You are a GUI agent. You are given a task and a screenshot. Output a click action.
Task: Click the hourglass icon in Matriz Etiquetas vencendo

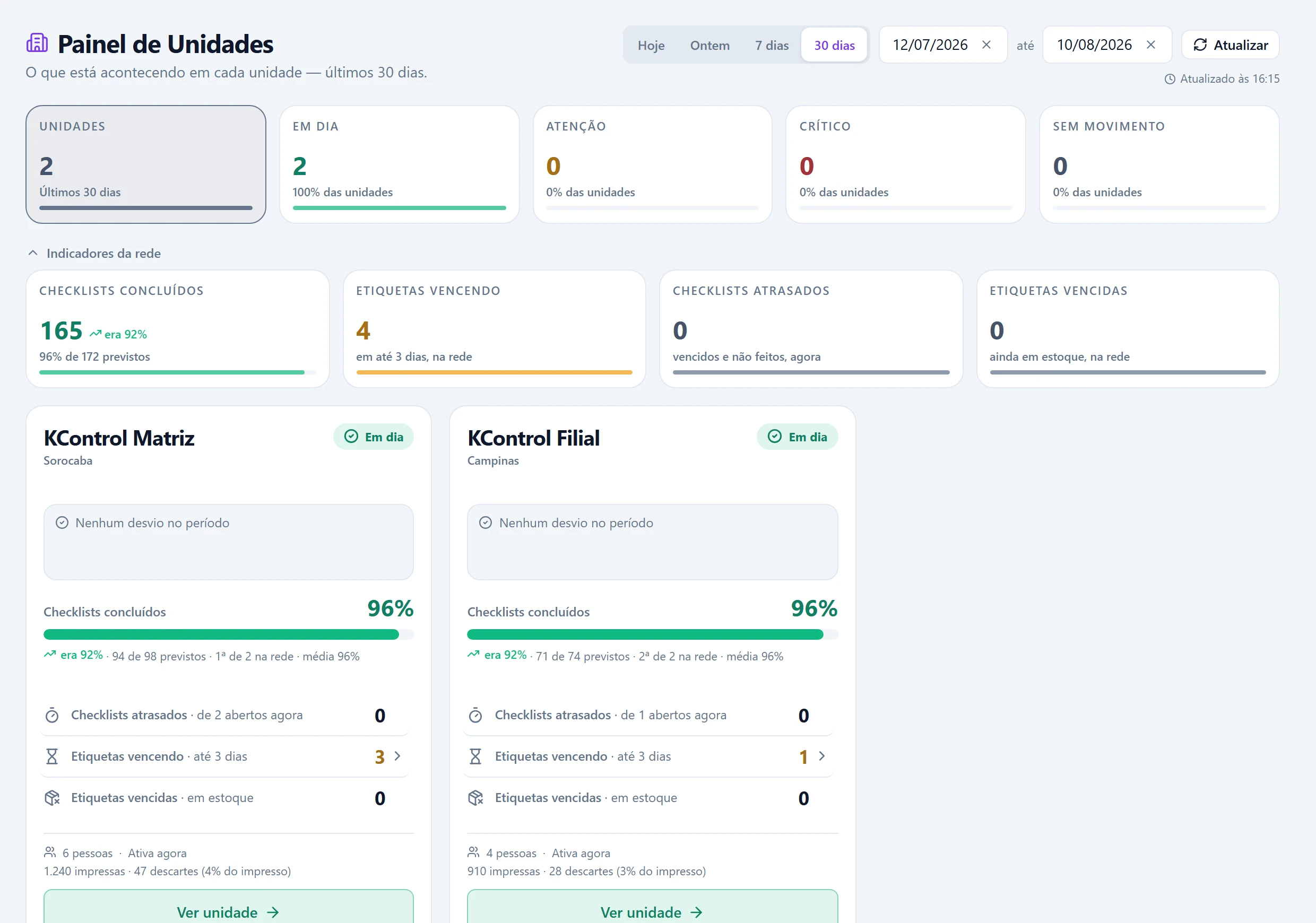point(52,756)
